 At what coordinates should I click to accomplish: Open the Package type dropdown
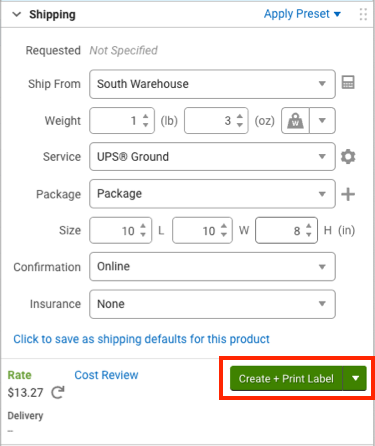212,194
